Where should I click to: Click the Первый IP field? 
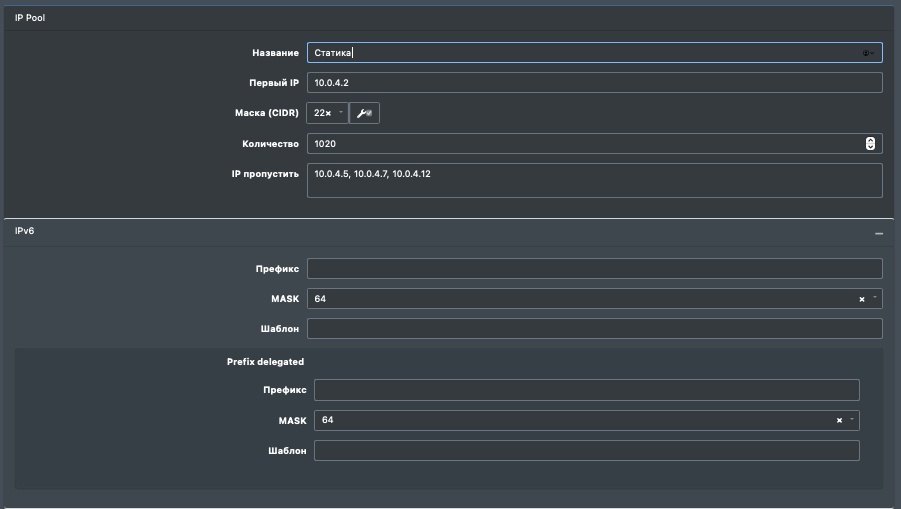tap(594, 83)
